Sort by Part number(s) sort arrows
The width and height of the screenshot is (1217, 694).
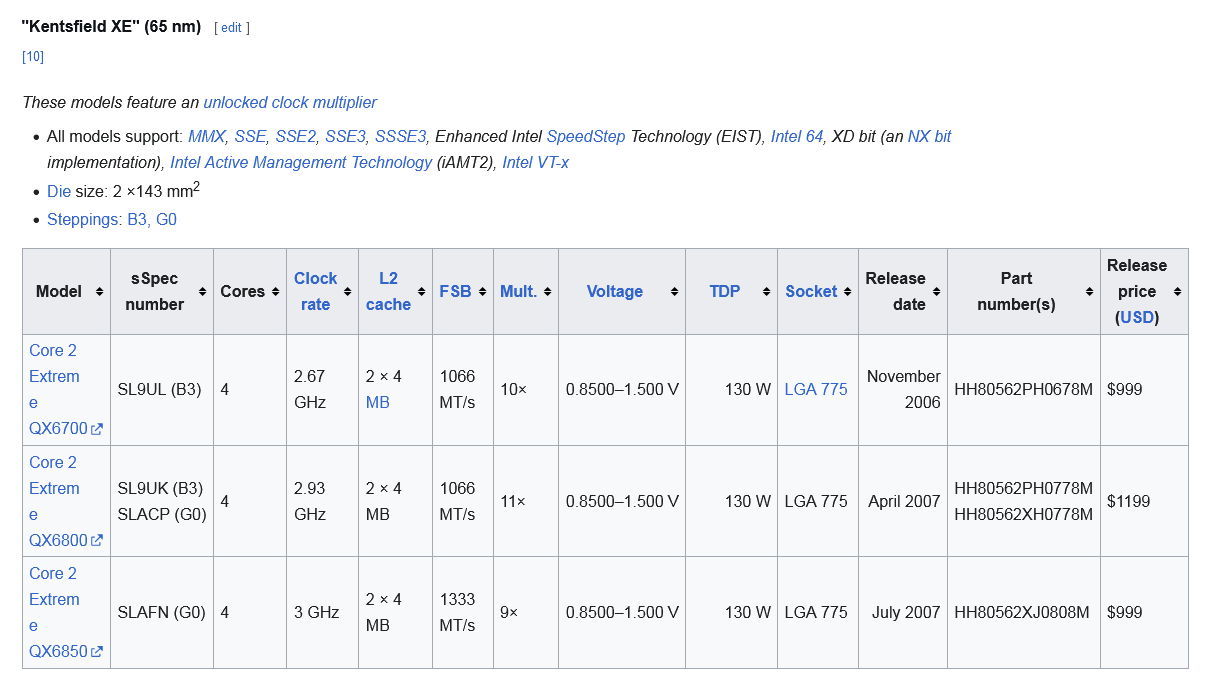coord(1089,292)
